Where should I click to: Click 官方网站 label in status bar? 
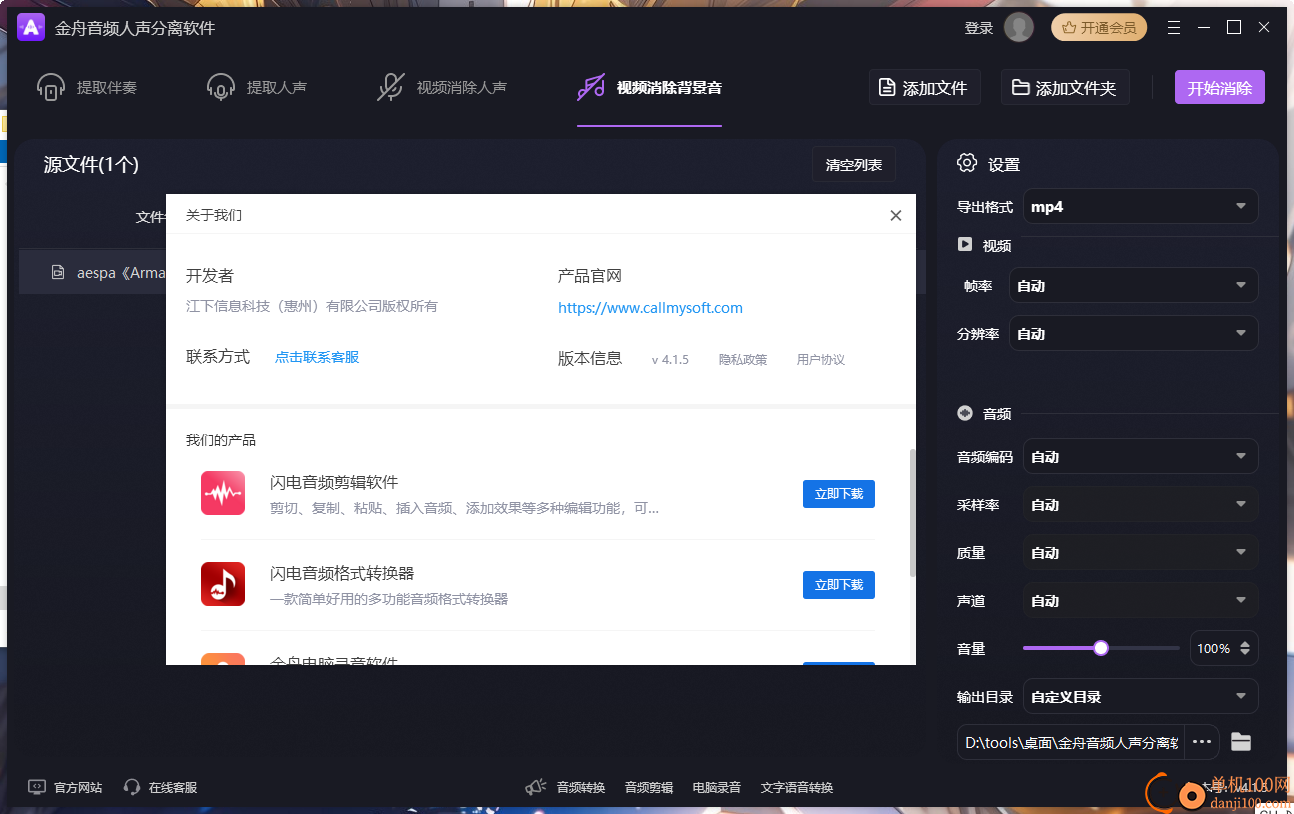pyautogui.click(x=78, y=788)
